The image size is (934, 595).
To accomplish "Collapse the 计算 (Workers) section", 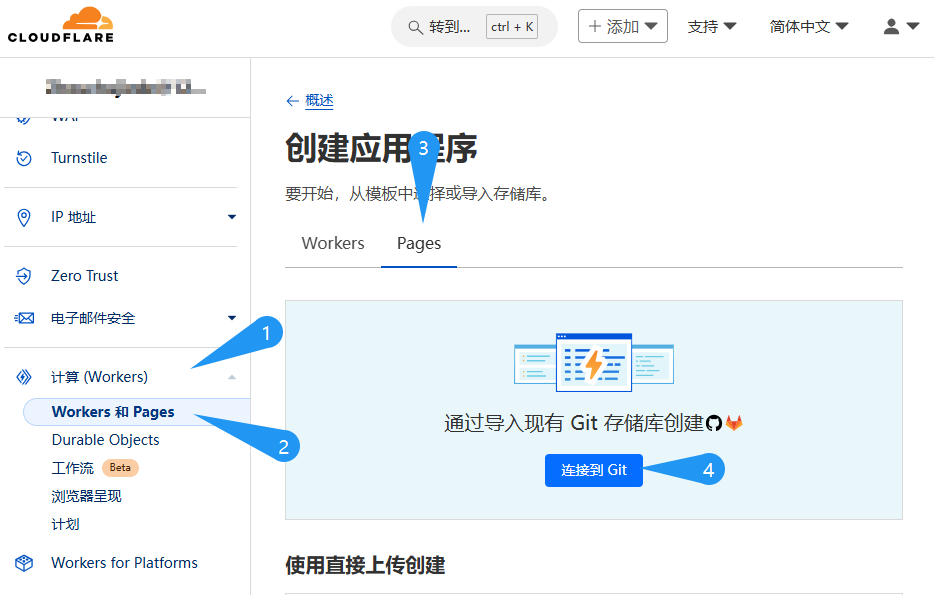I will click(231, 376).
